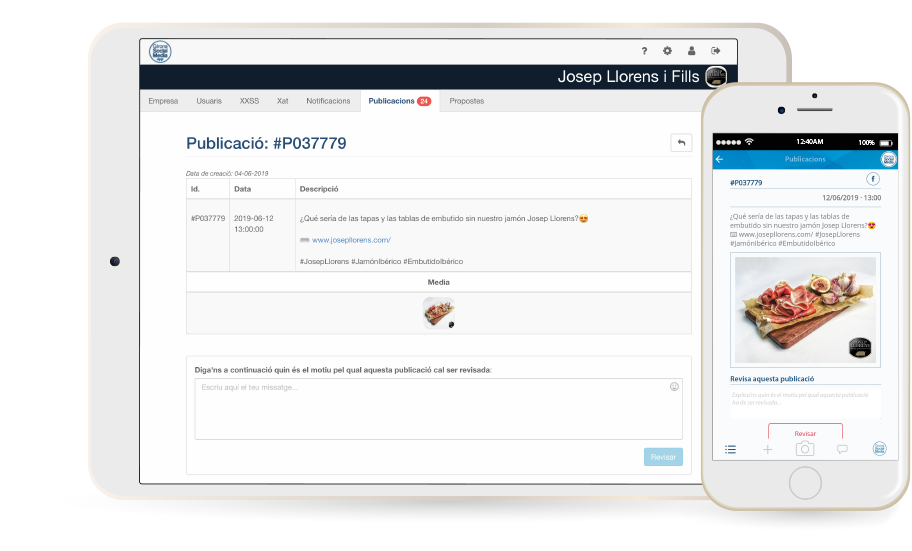This screenshot has height=551, width=912.
Task: Tap the round logo icon in phone bottom bar
Action: pos(879,449)
